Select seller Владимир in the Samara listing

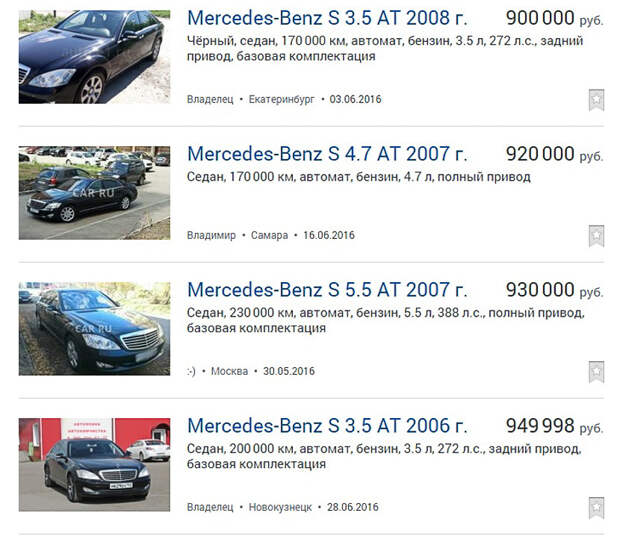pos(211,236)
